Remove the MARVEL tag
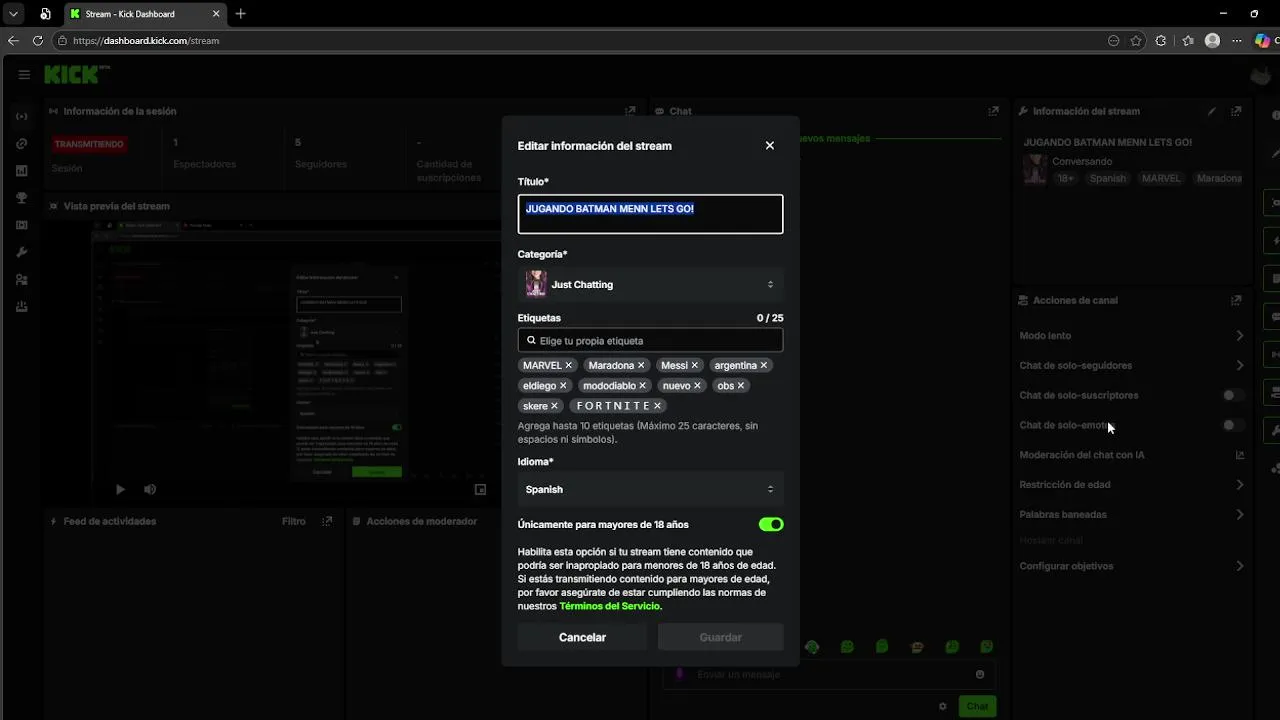The image size is (1280, 720). (x=569, y=366)
